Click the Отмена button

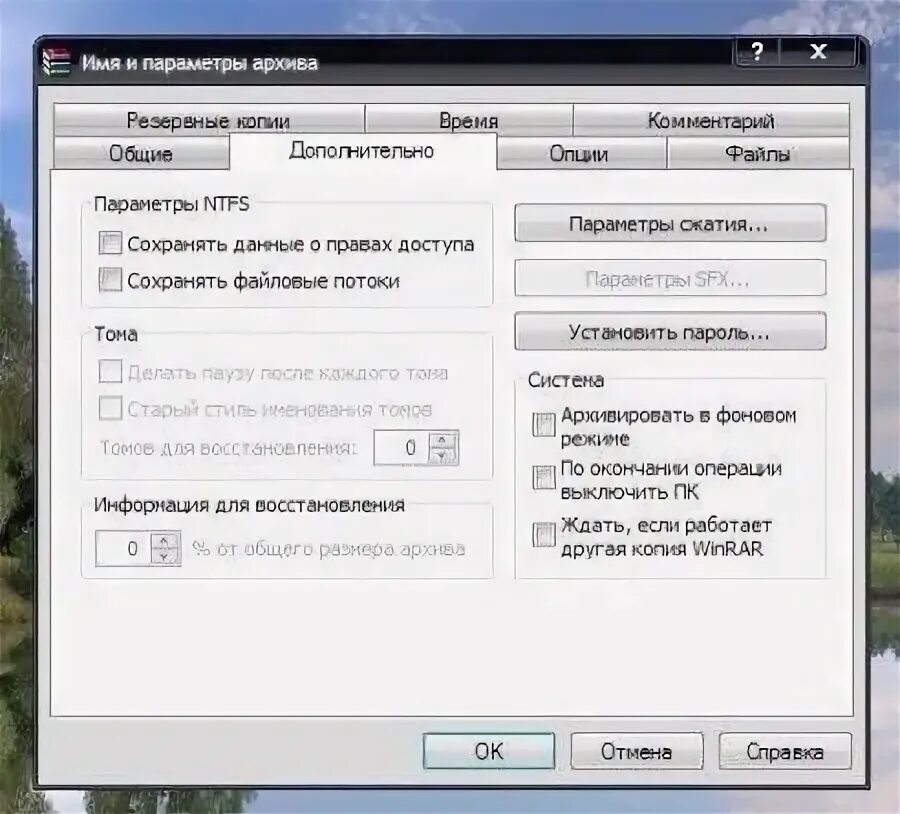tap(637, 751)
